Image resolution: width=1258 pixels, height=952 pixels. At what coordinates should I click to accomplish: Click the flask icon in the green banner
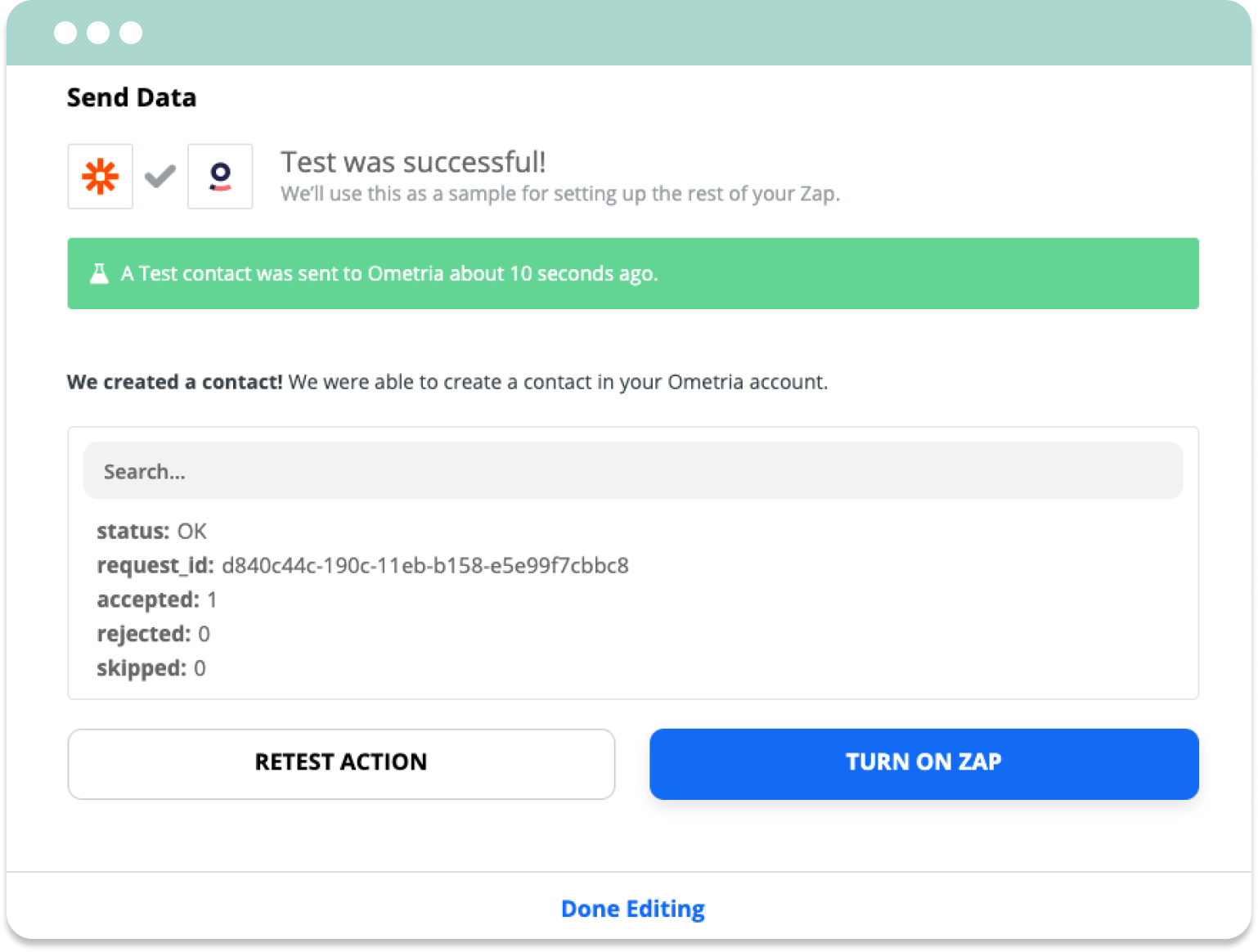99,273
